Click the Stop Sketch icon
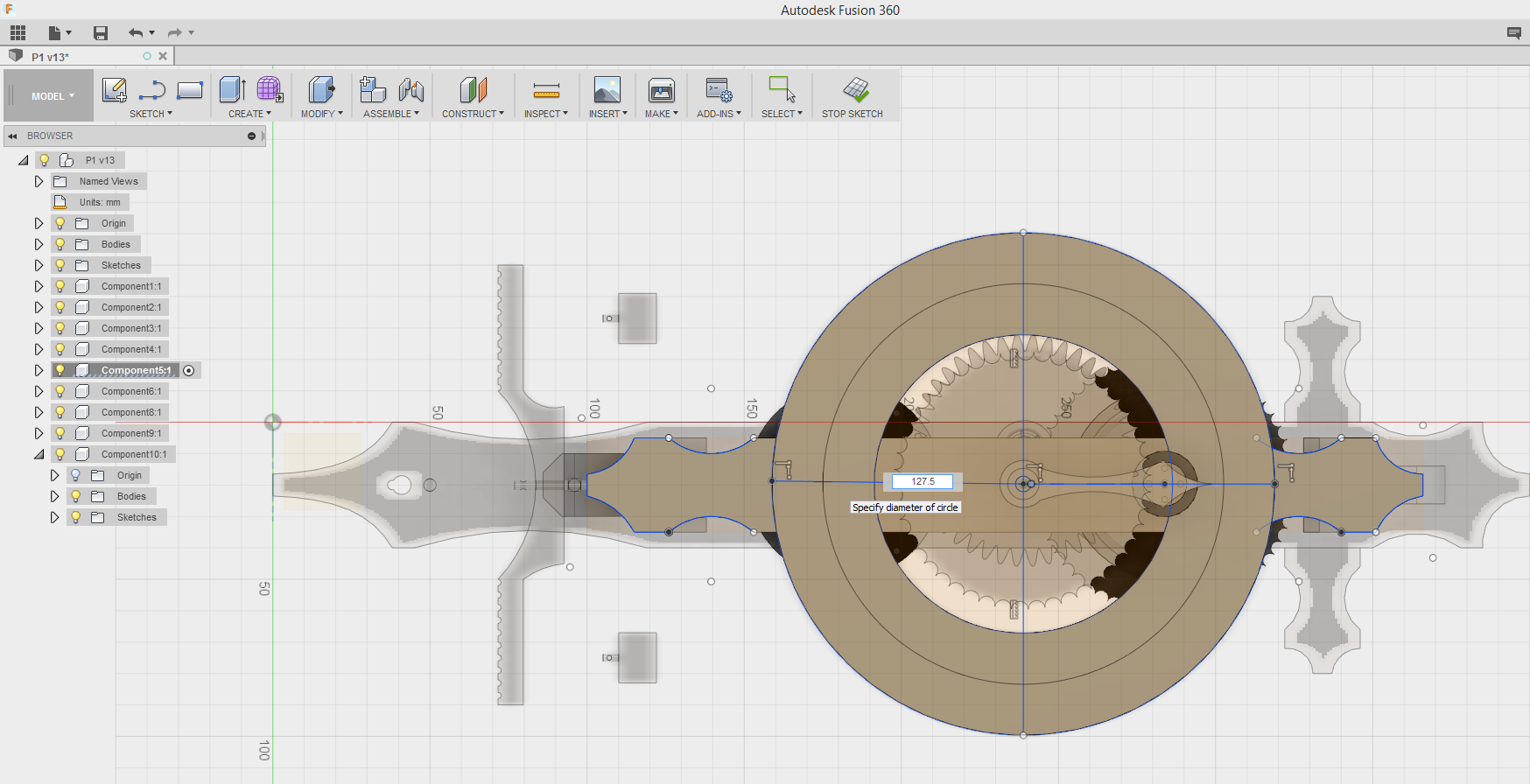This screenshot has height=784, width=1530. (x=856, y=89)
